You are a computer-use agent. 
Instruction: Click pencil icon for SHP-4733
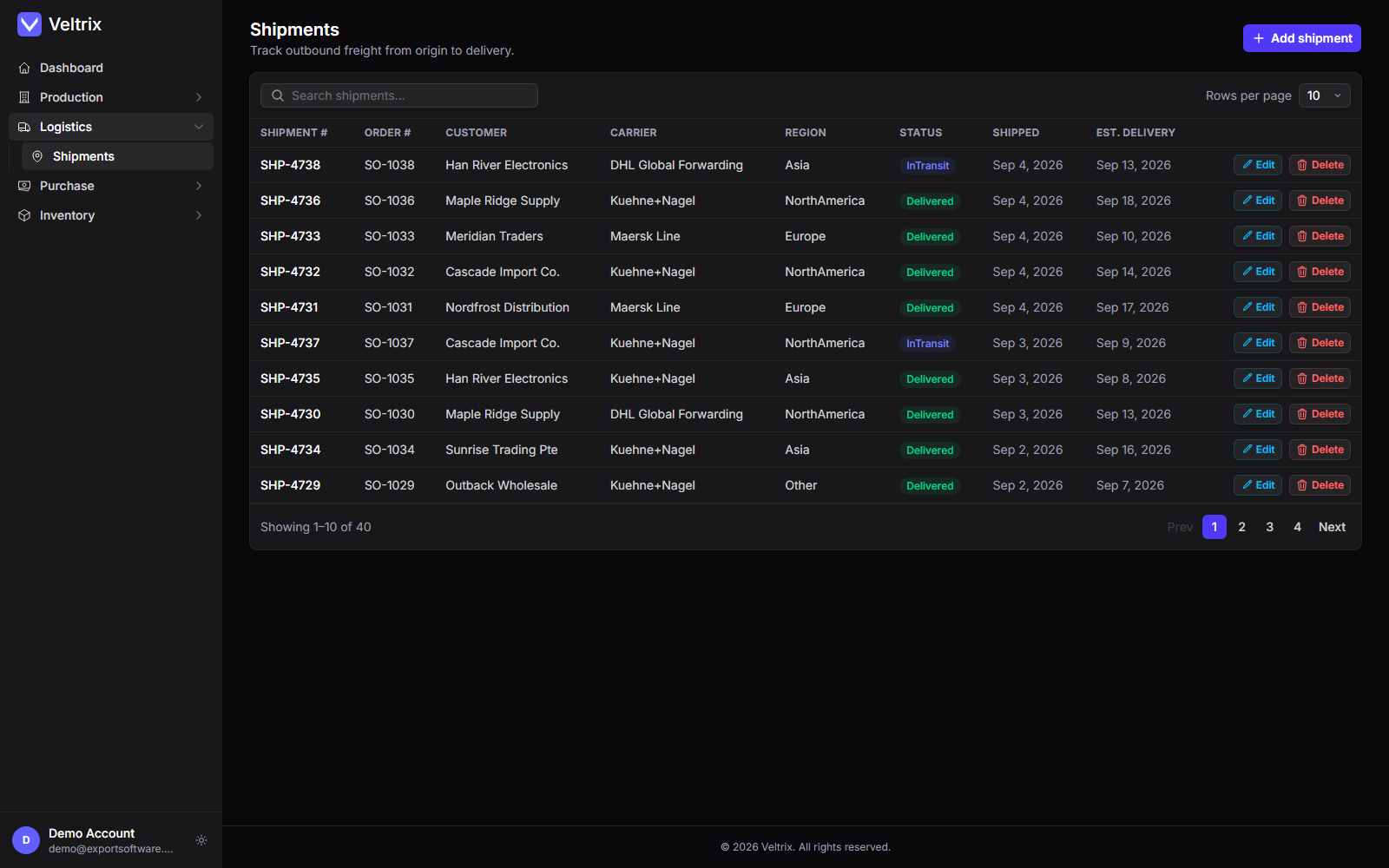(x=1247, y=236)
